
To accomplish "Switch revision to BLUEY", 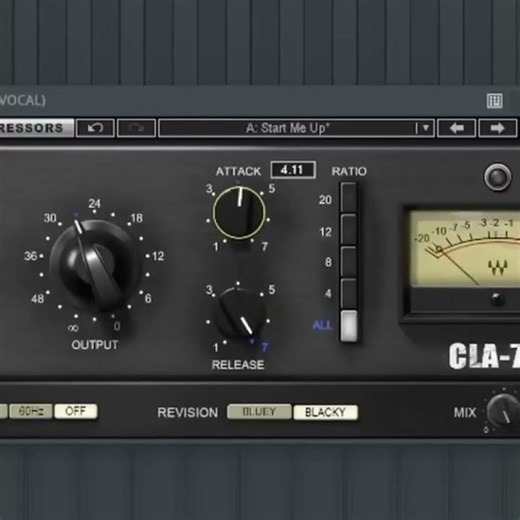I will coord(259,412).
